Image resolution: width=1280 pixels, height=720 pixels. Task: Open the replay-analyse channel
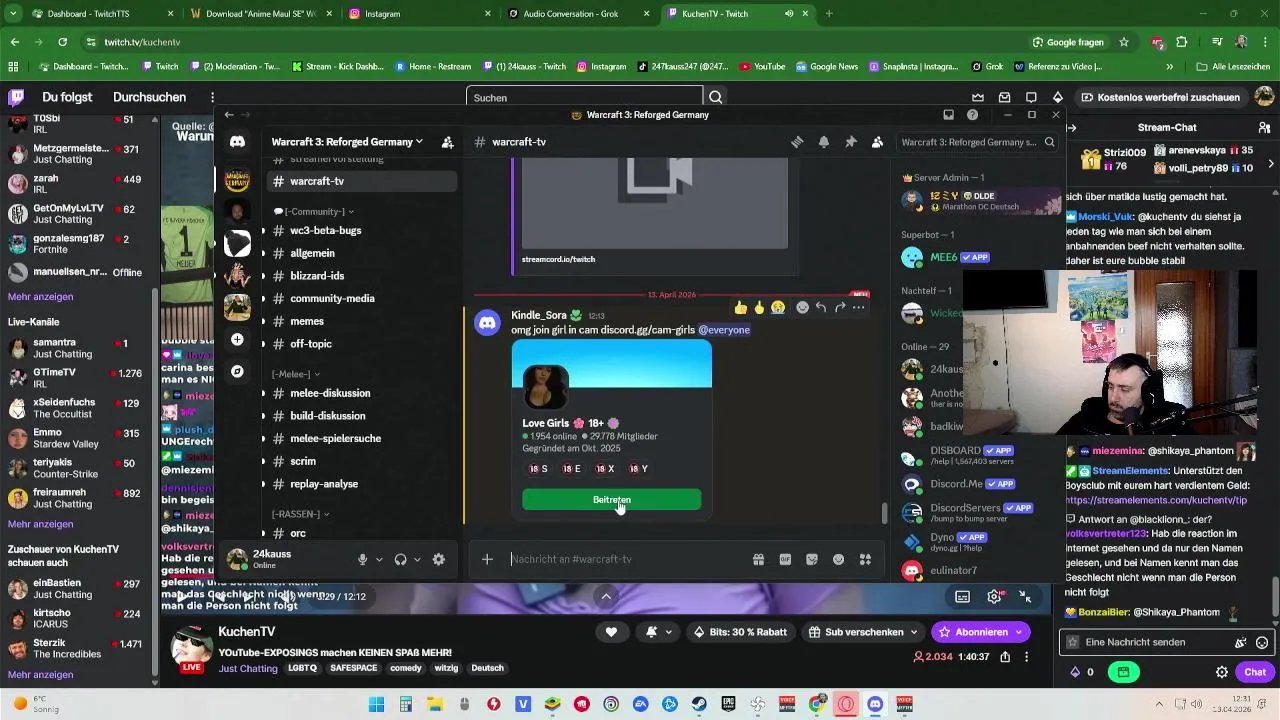[x=323, y=484]
